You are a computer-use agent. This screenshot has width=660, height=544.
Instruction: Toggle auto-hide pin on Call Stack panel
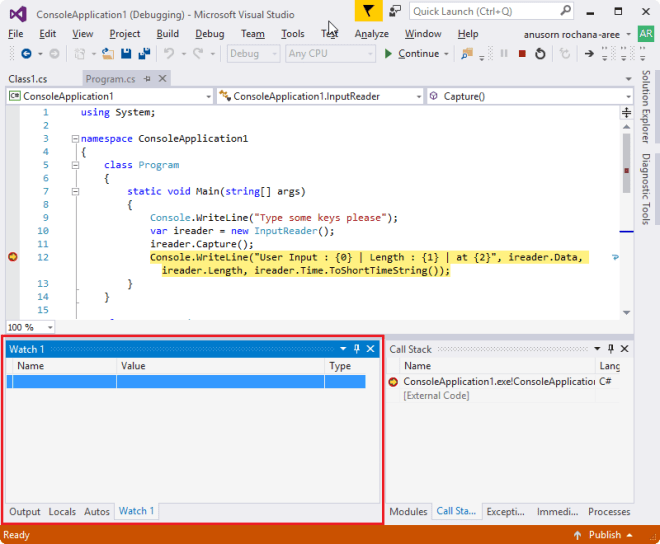point(611,349)
